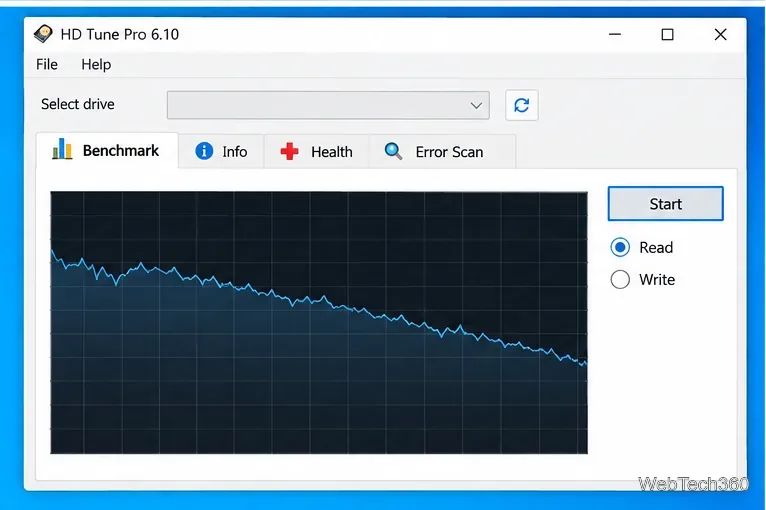The height and width of the screenshot is (510, 766).
Task: Open the File menu
Action: click(x=47, y=64)
